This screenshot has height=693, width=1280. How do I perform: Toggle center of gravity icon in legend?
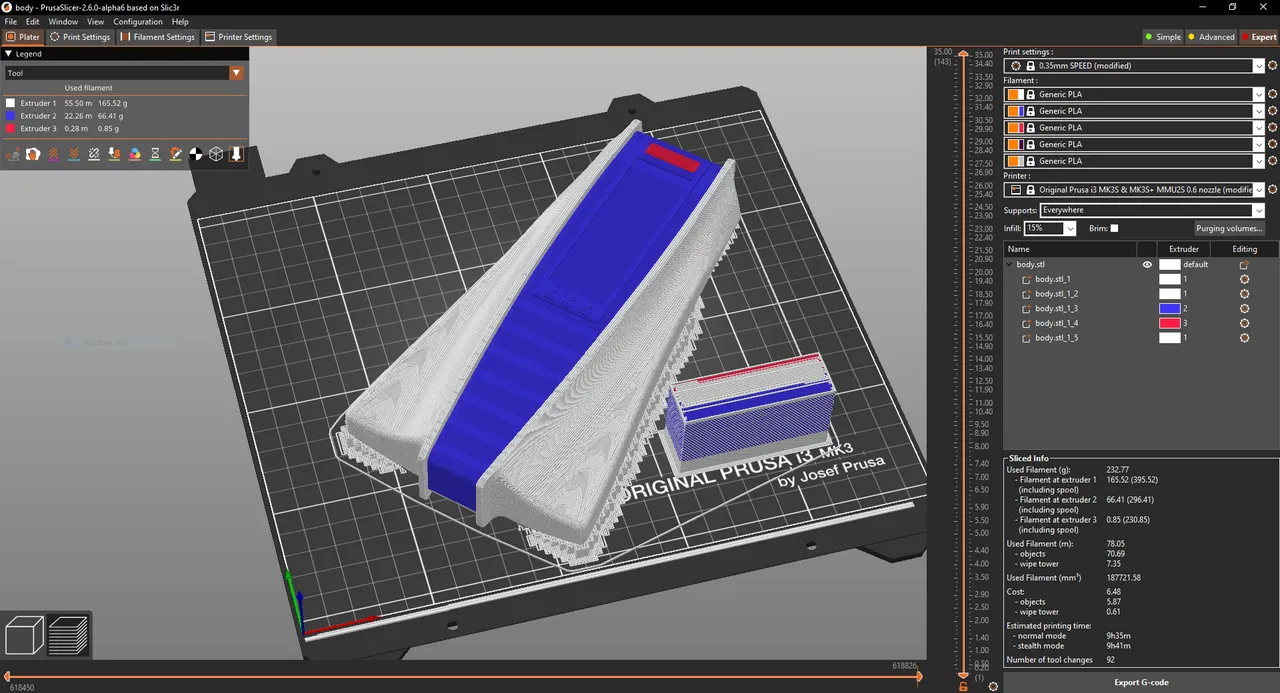(x=196, y=154)
